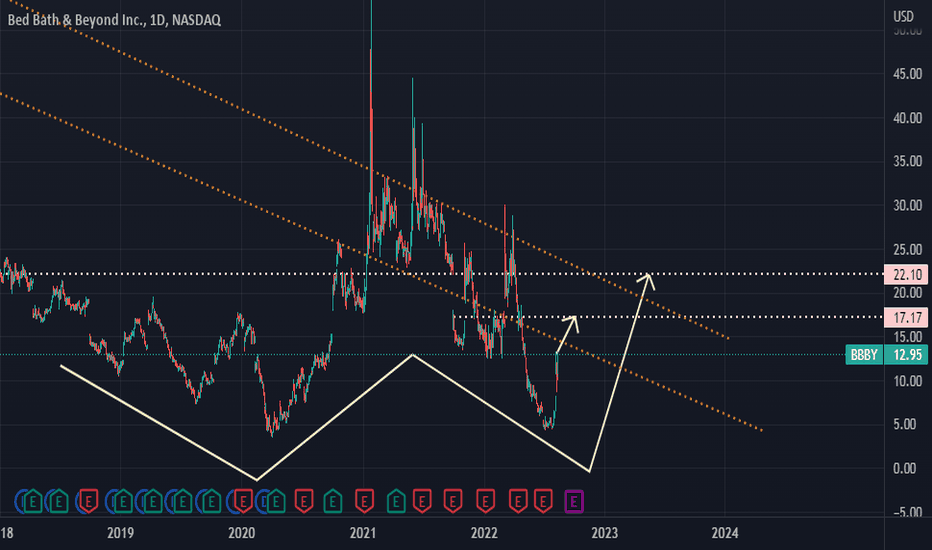Click the BBBY ticker tag on price axis
The width and height of the screenshot is (932, 550).
click(x=864, y=355)
